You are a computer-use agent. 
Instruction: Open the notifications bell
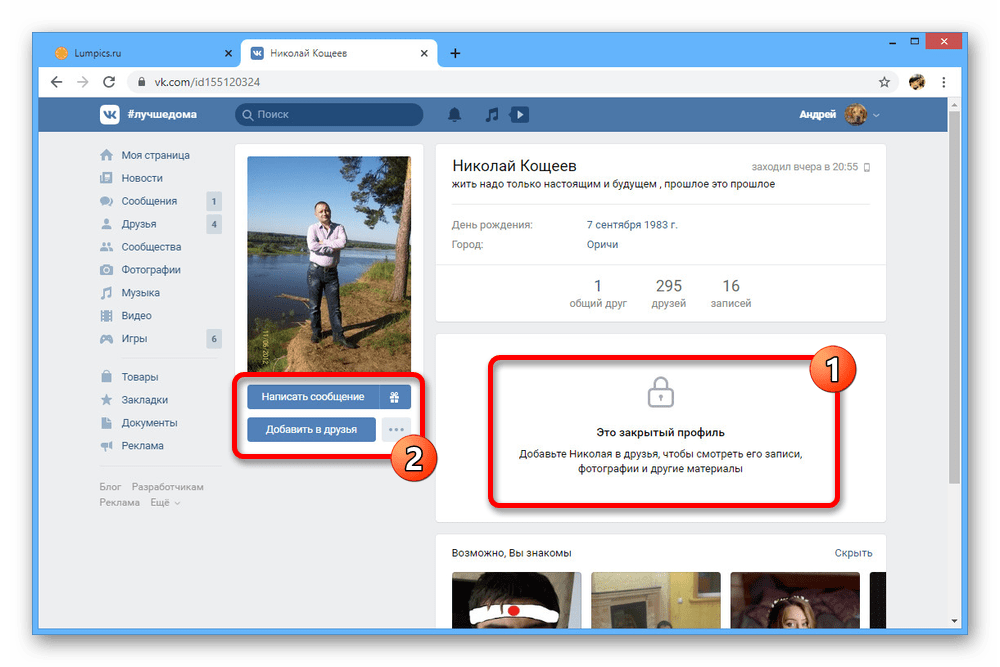(x=455, y=115)
